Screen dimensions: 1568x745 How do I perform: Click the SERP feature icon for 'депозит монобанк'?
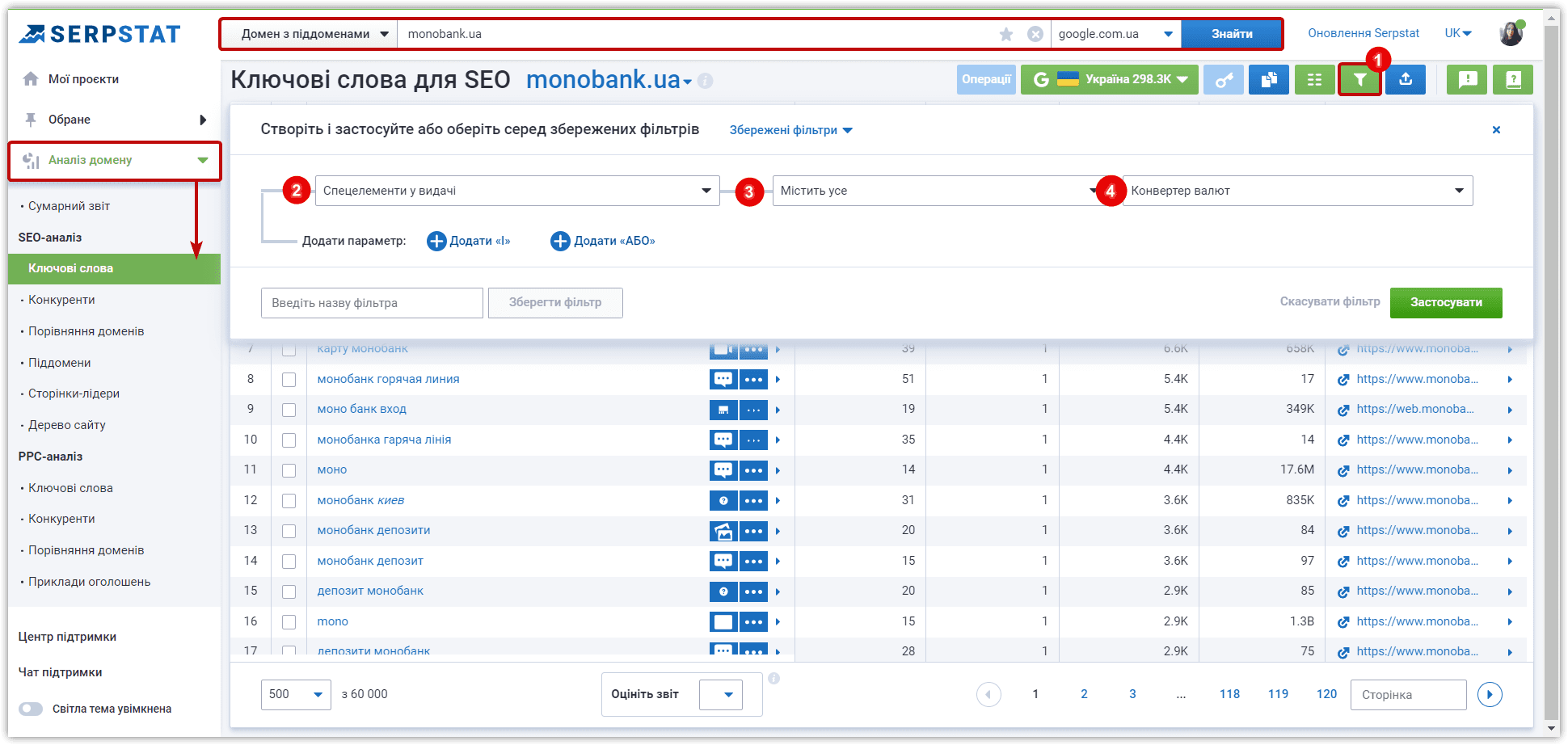[723, 591]
